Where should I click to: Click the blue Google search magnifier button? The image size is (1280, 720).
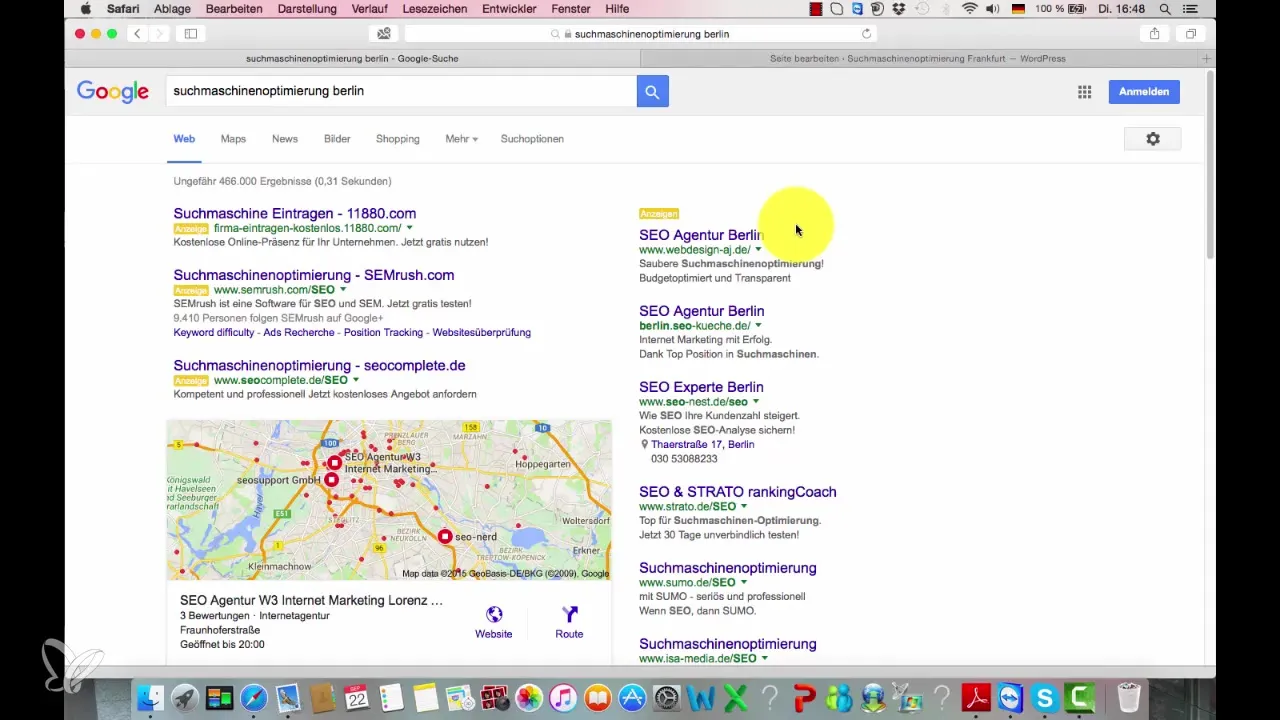pyautogui.click(x=652, y=91)
